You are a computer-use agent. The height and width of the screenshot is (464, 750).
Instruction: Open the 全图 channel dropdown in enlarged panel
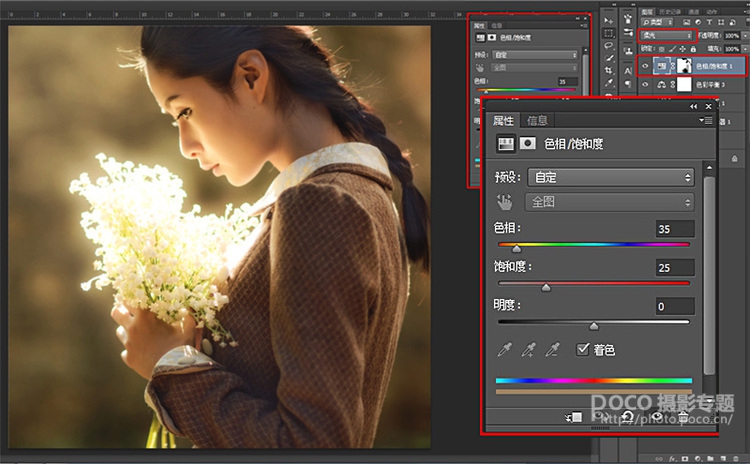point(610,202)
